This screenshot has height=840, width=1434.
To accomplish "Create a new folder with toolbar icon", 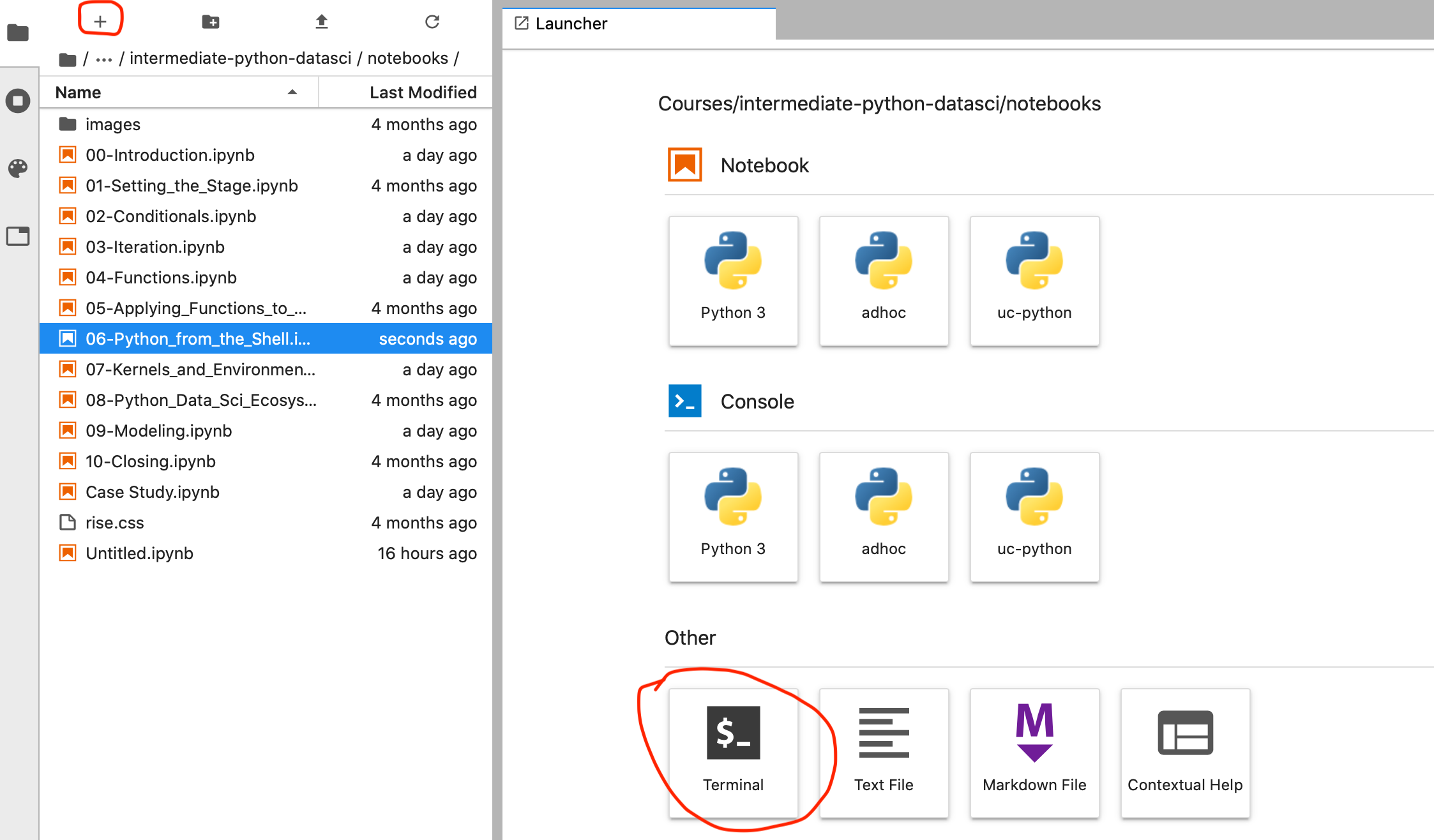I will pos(211,22).
